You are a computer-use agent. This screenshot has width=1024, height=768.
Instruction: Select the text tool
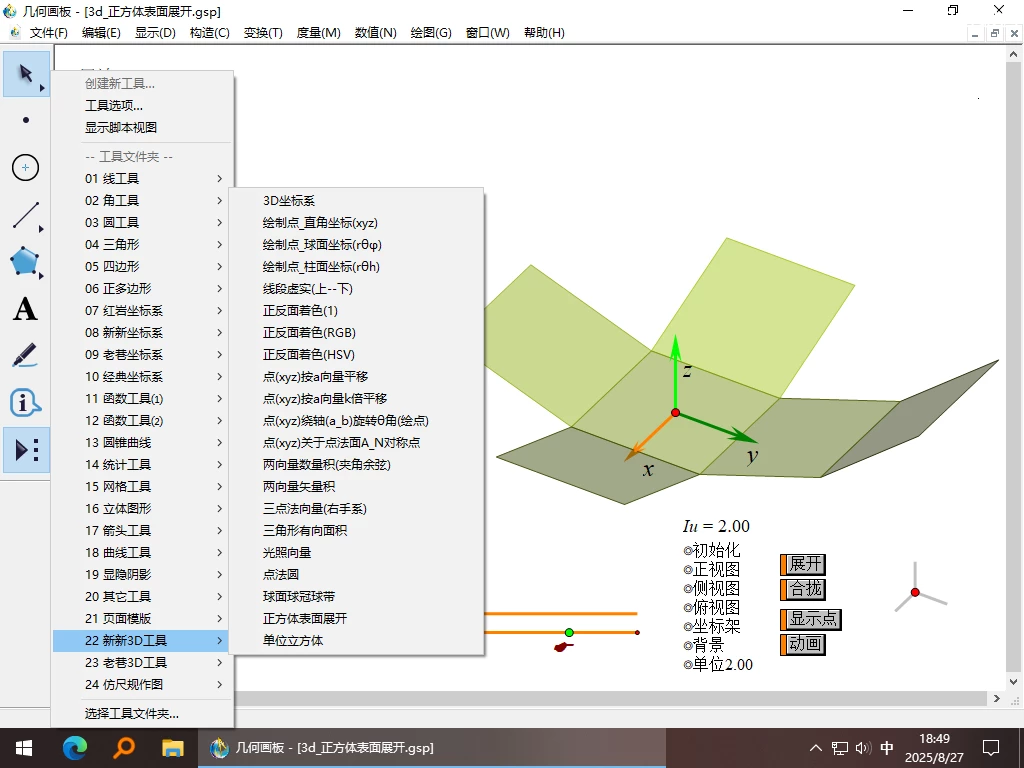pos(25,309)
